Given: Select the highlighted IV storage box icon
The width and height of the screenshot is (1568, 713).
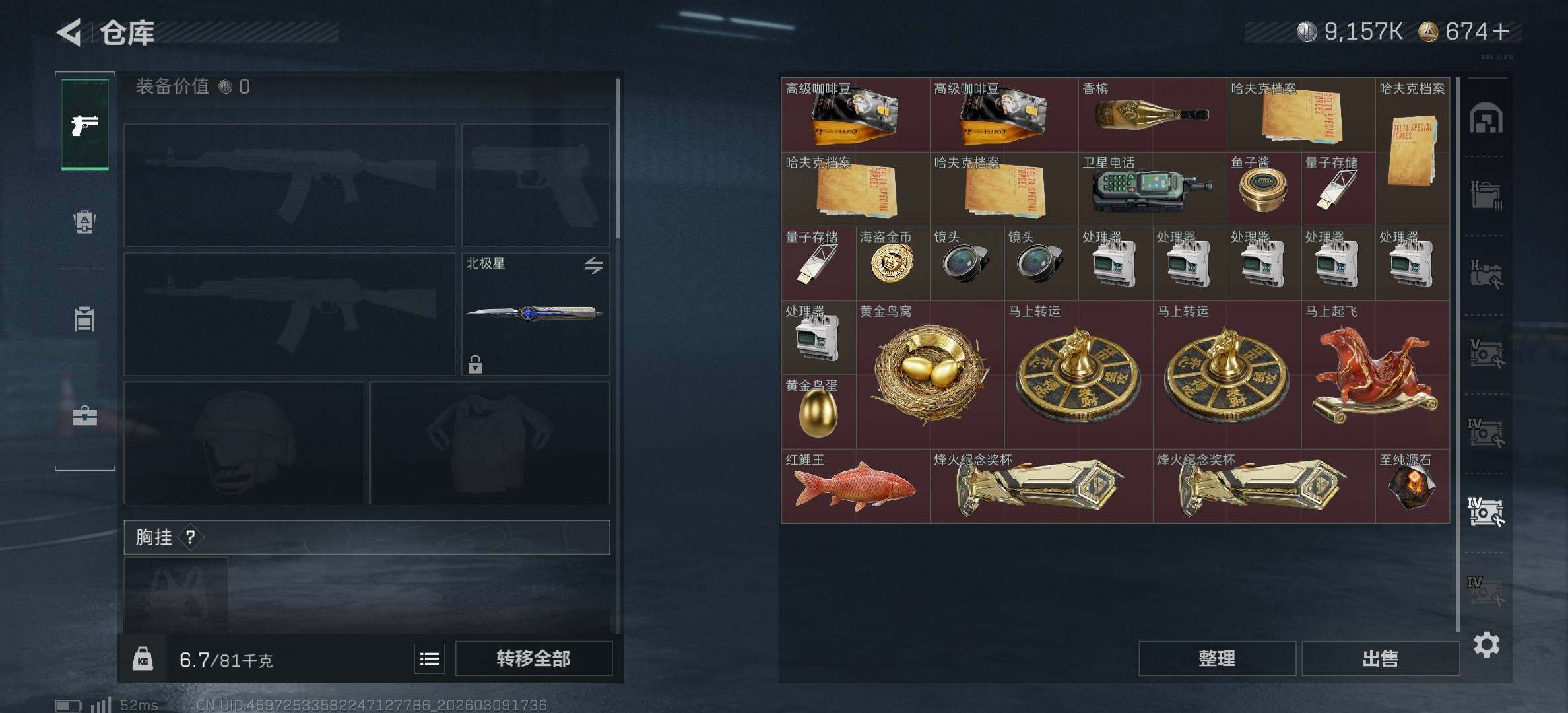Looking at the screenshot, I should tap(1486, 512).
